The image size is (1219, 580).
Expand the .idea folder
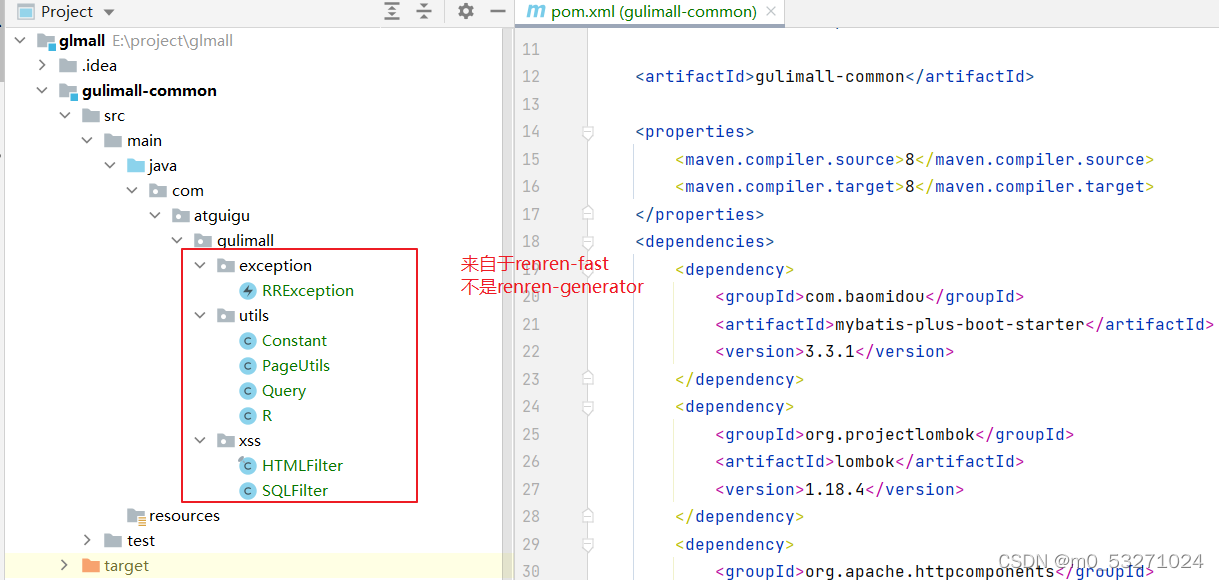pyautogui.click(x=42, y=66)
